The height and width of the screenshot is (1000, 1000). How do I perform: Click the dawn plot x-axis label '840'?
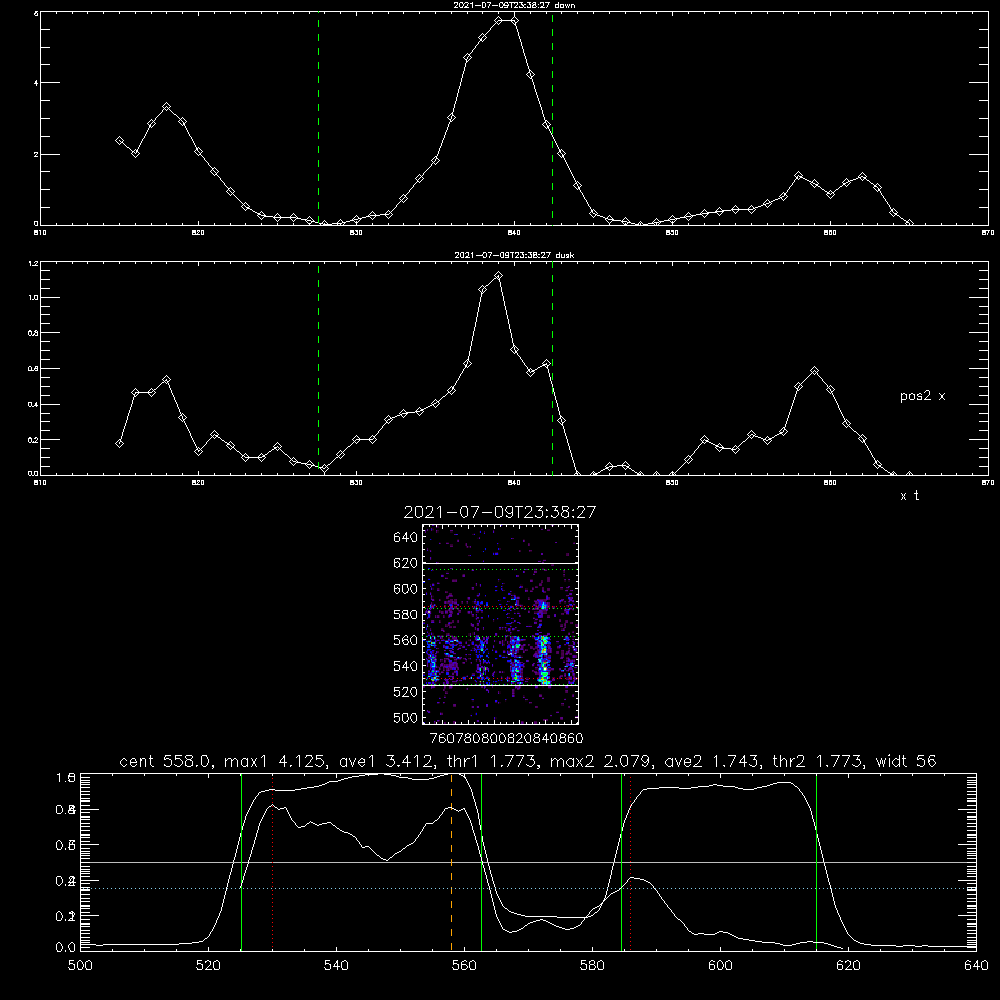tap(514, 233)
